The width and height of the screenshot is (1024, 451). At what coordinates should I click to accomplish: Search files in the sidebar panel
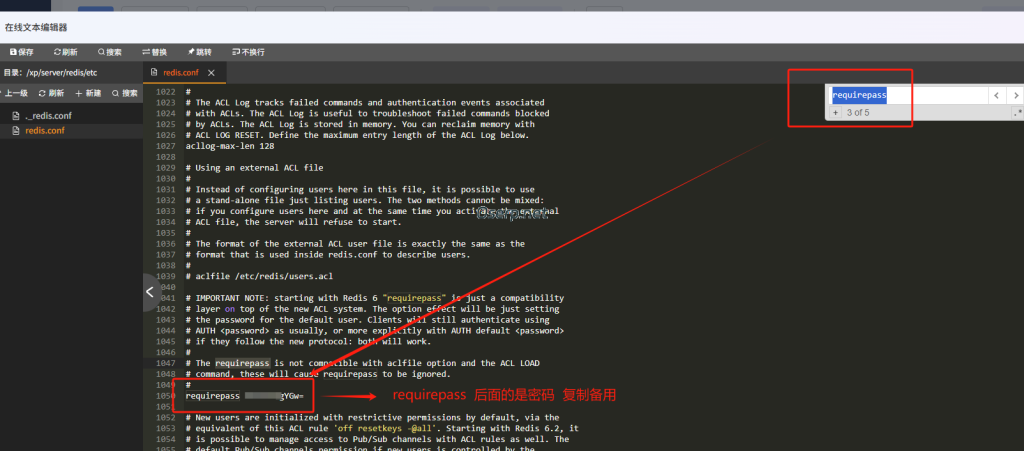(125, 93)
